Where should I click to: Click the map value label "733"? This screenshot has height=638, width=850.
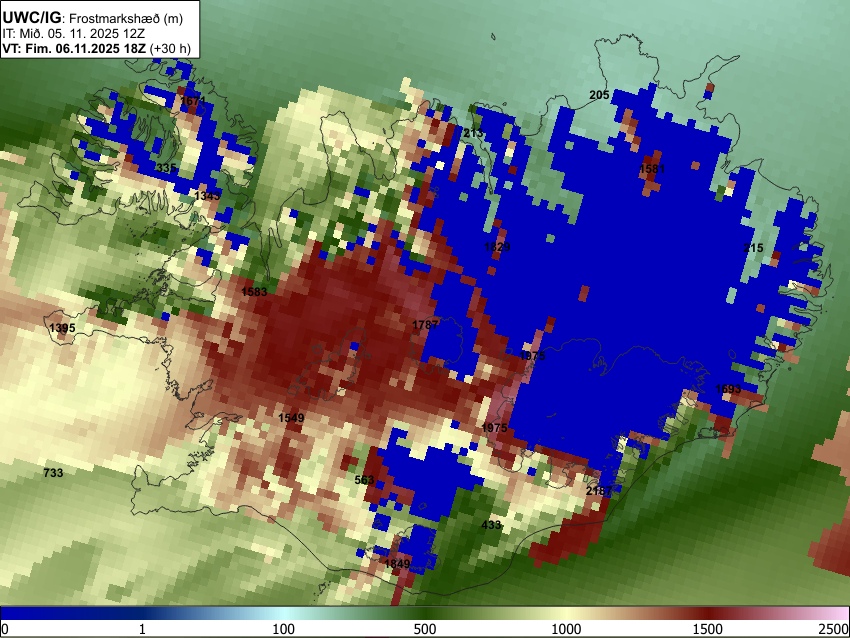53,473
